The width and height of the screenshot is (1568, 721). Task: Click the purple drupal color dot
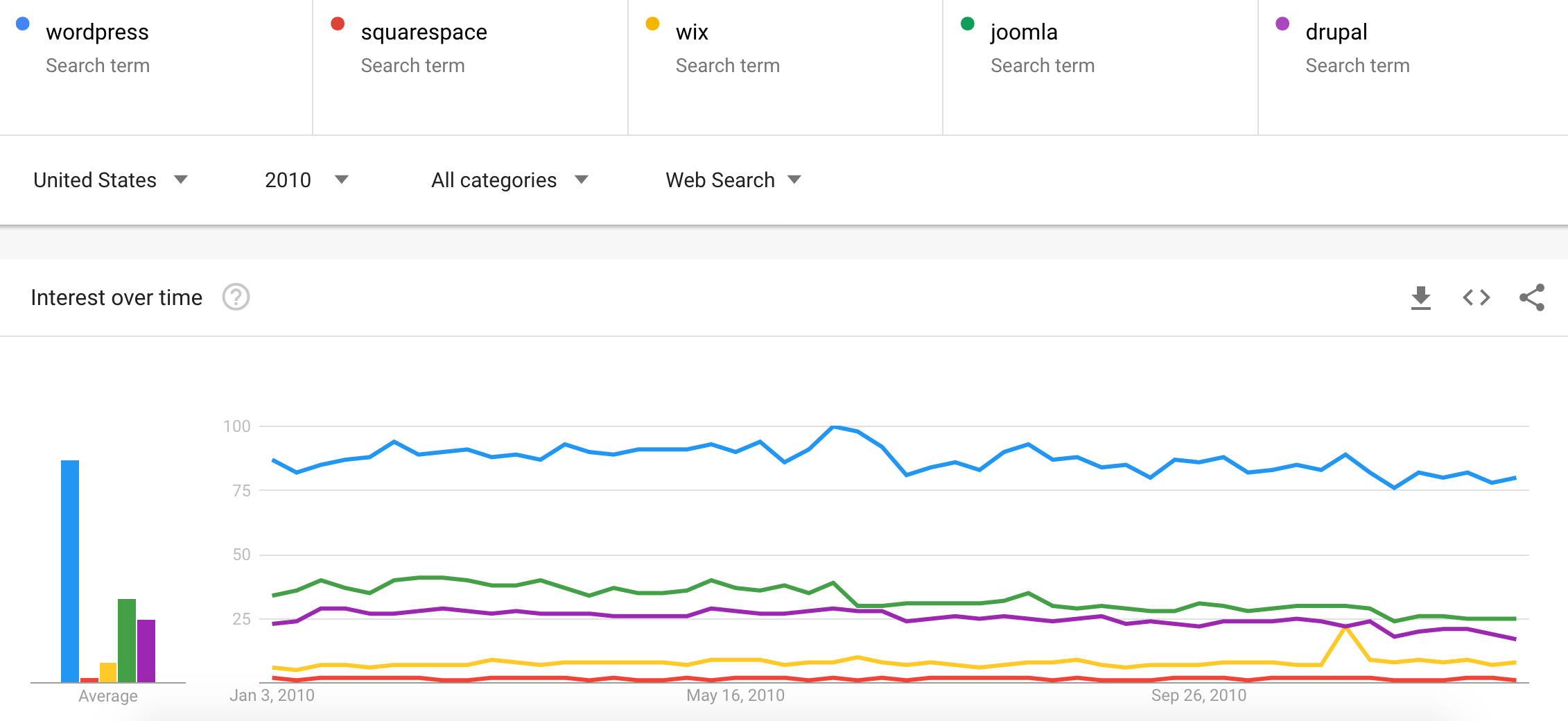(x=1282, y=24)
